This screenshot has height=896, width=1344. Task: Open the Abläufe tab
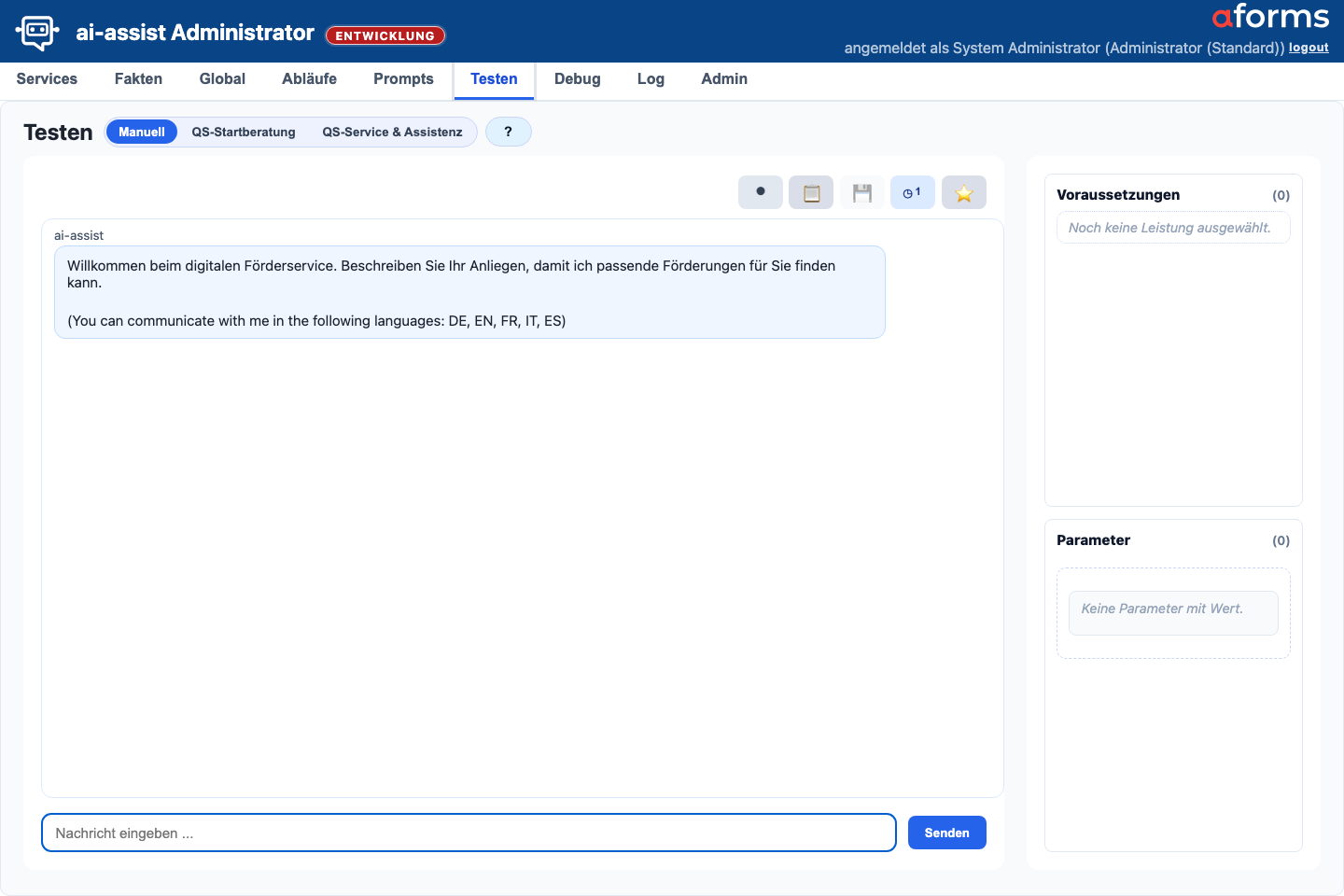click(x=310, y=79)
